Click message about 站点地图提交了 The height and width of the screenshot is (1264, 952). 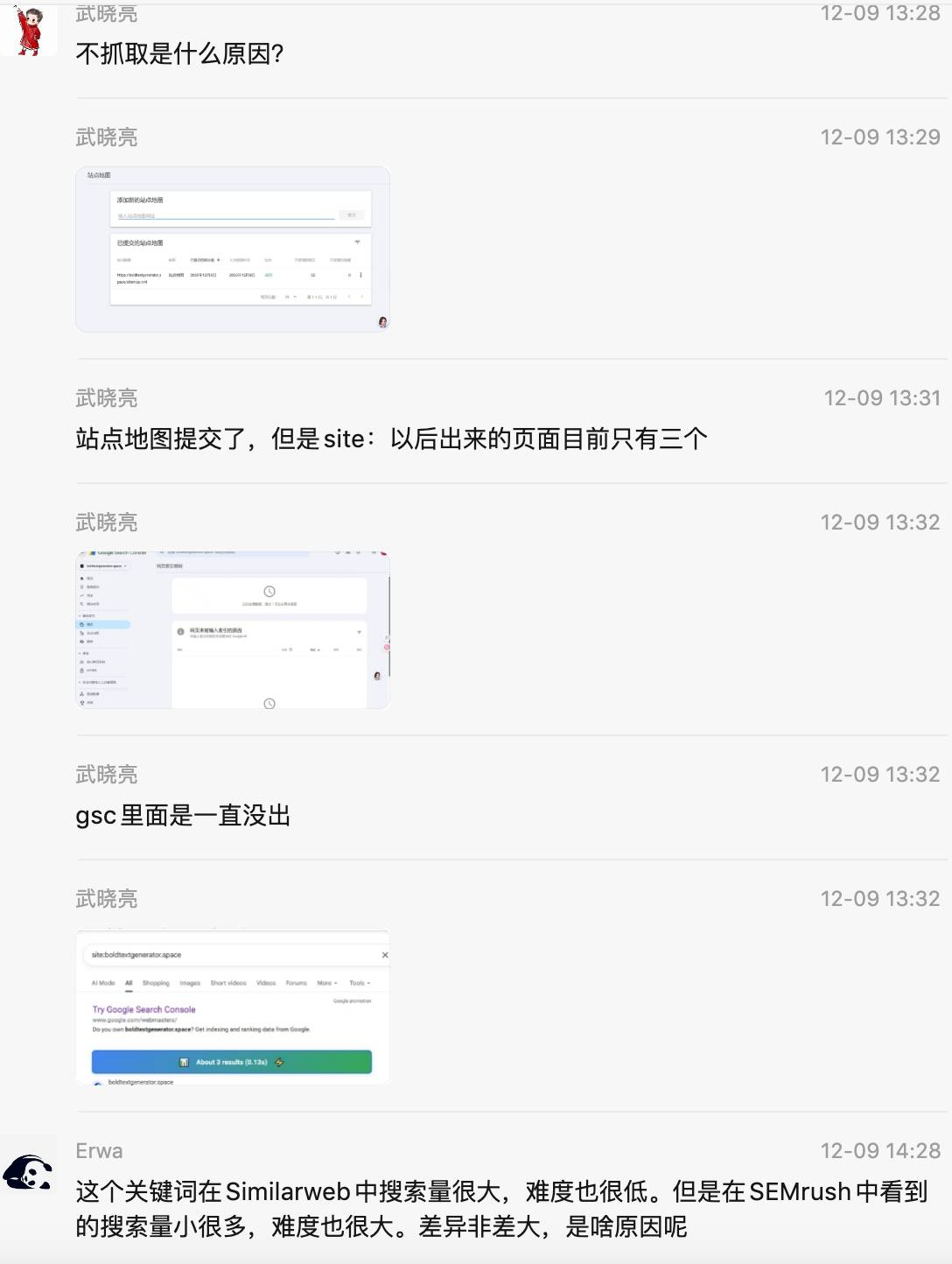click(x=391, y=439)
